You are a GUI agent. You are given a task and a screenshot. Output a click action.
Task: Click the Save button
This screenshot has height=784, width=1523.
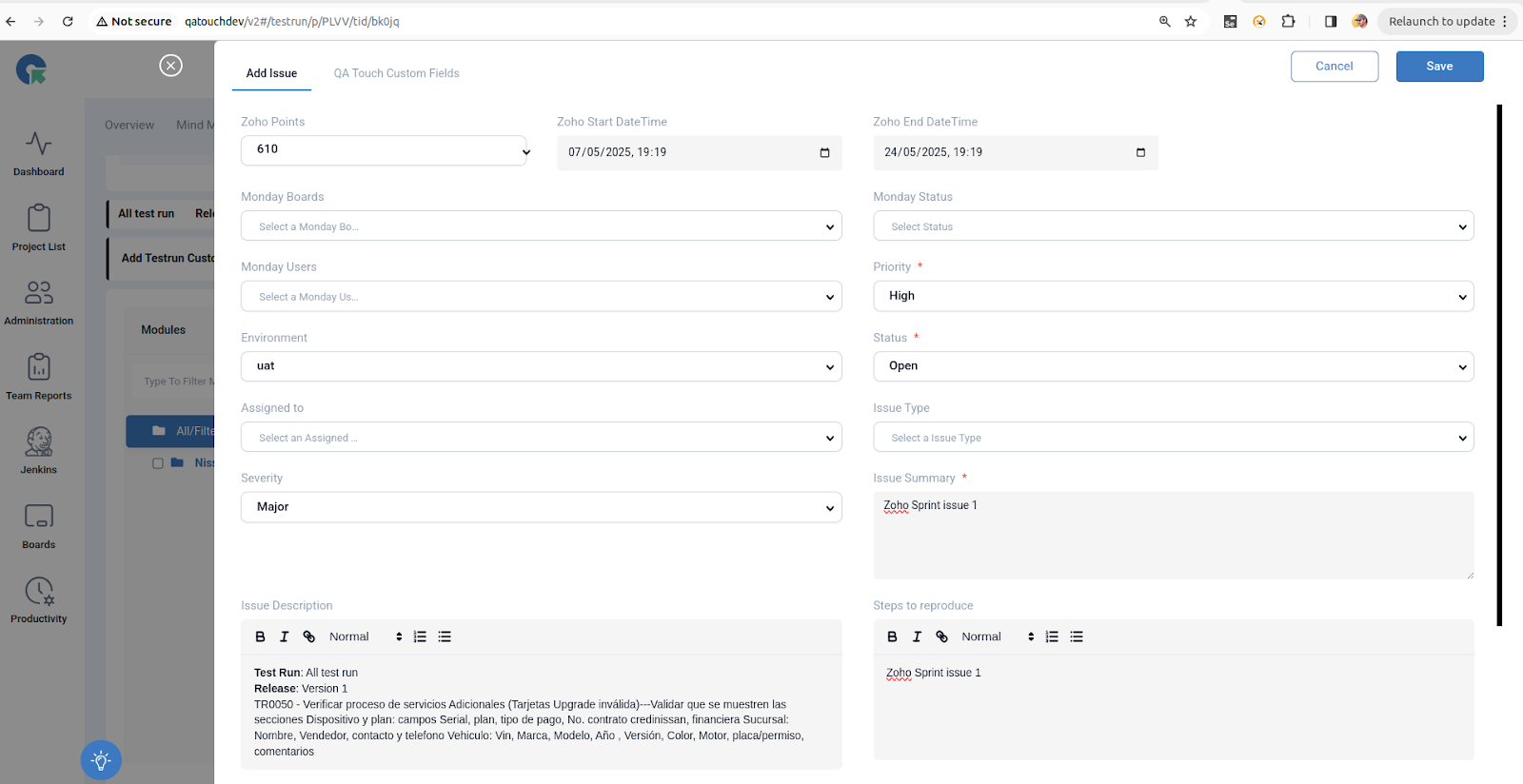[x=1439, y=67]
